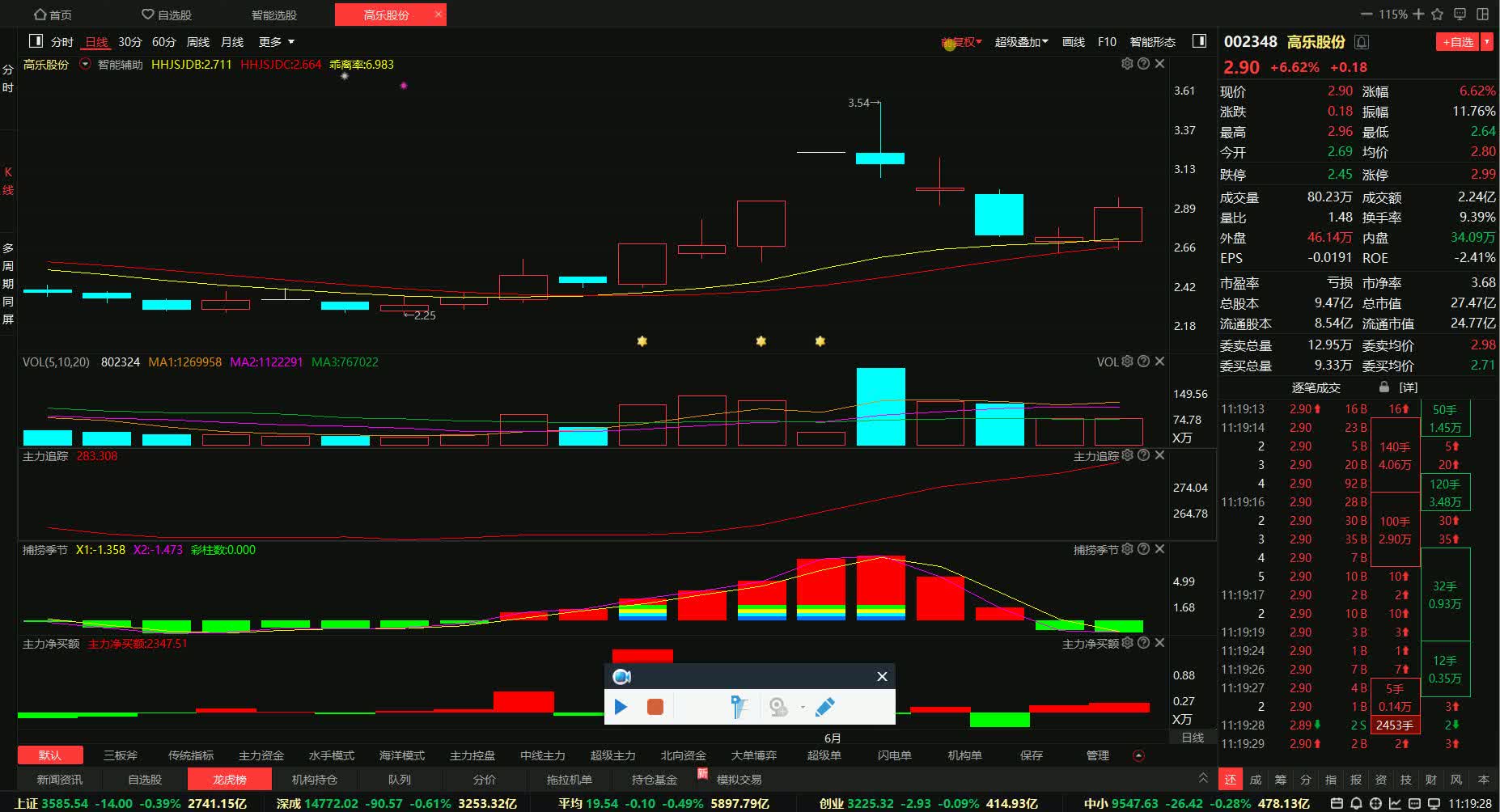
Task: Expand 更多 period dropdown
Action: (x=277, y=42)
